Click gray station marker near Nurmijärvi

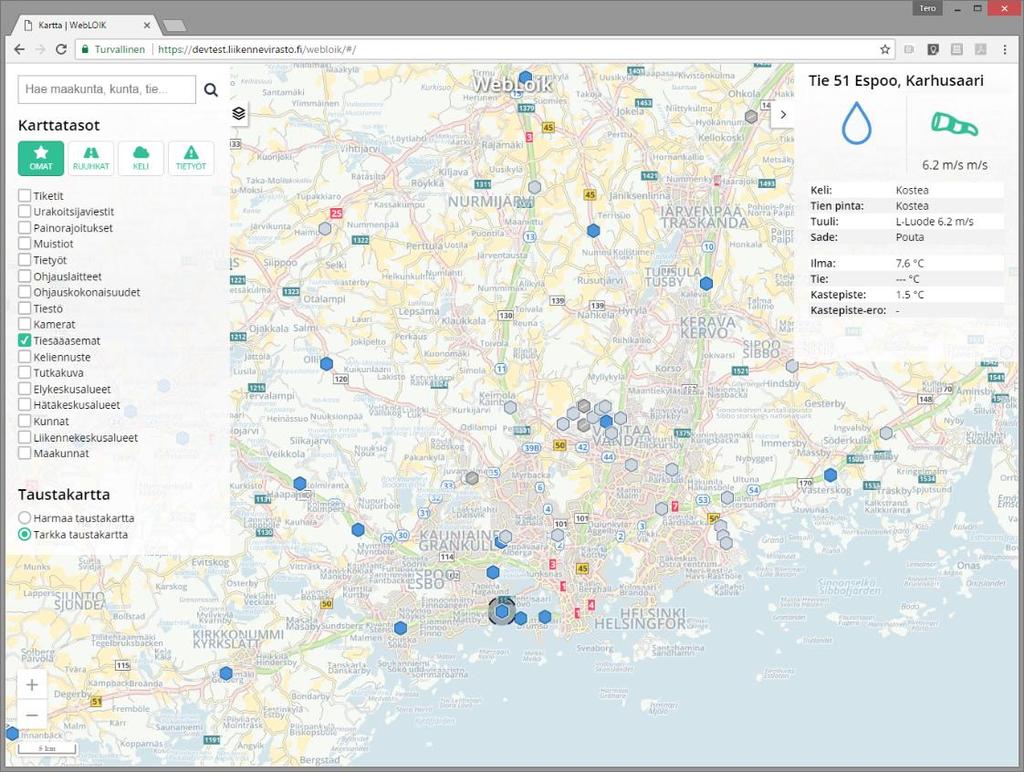coord(534,187)
